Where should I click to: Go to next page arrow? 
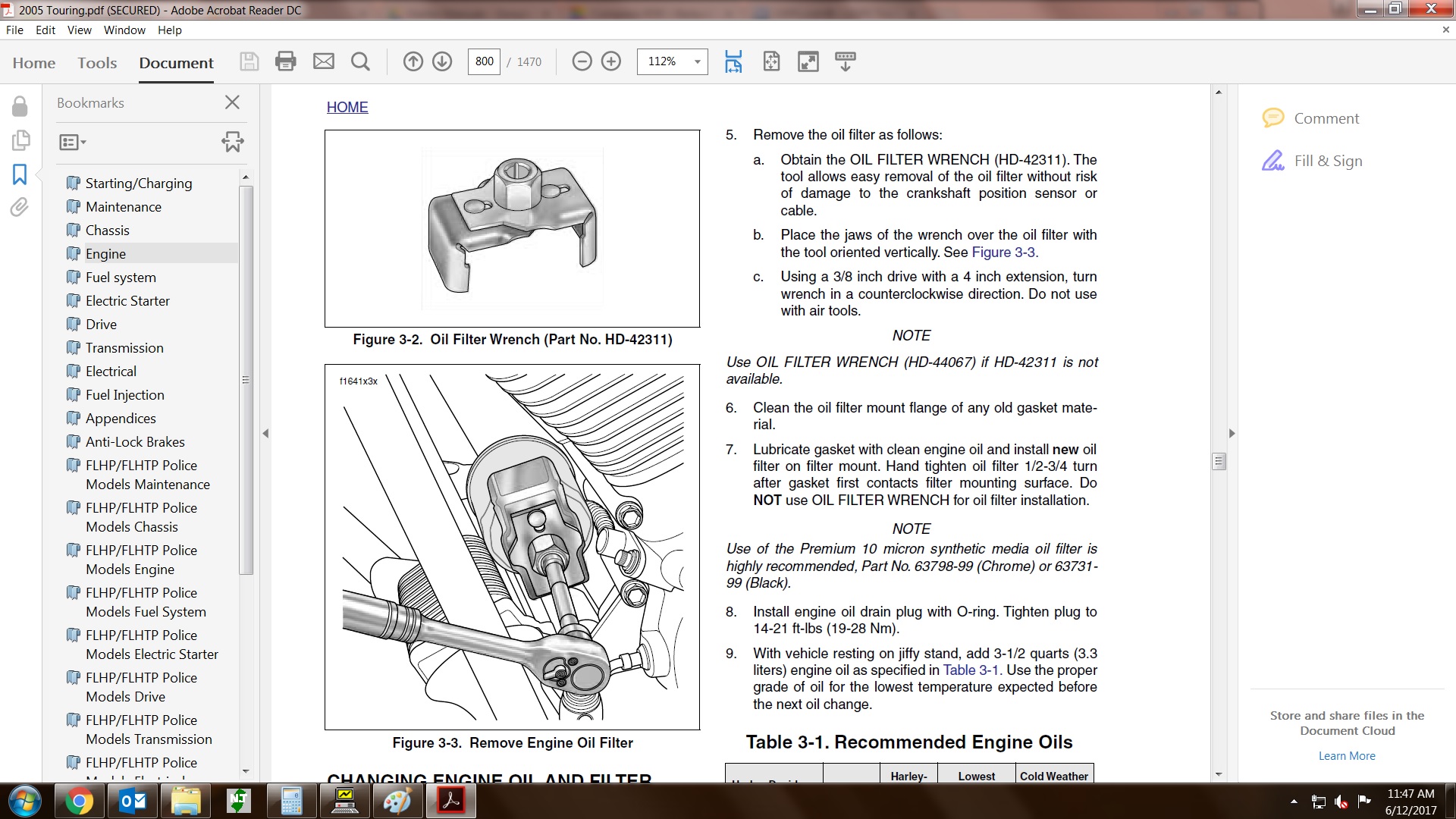click(x=442, y=61)
